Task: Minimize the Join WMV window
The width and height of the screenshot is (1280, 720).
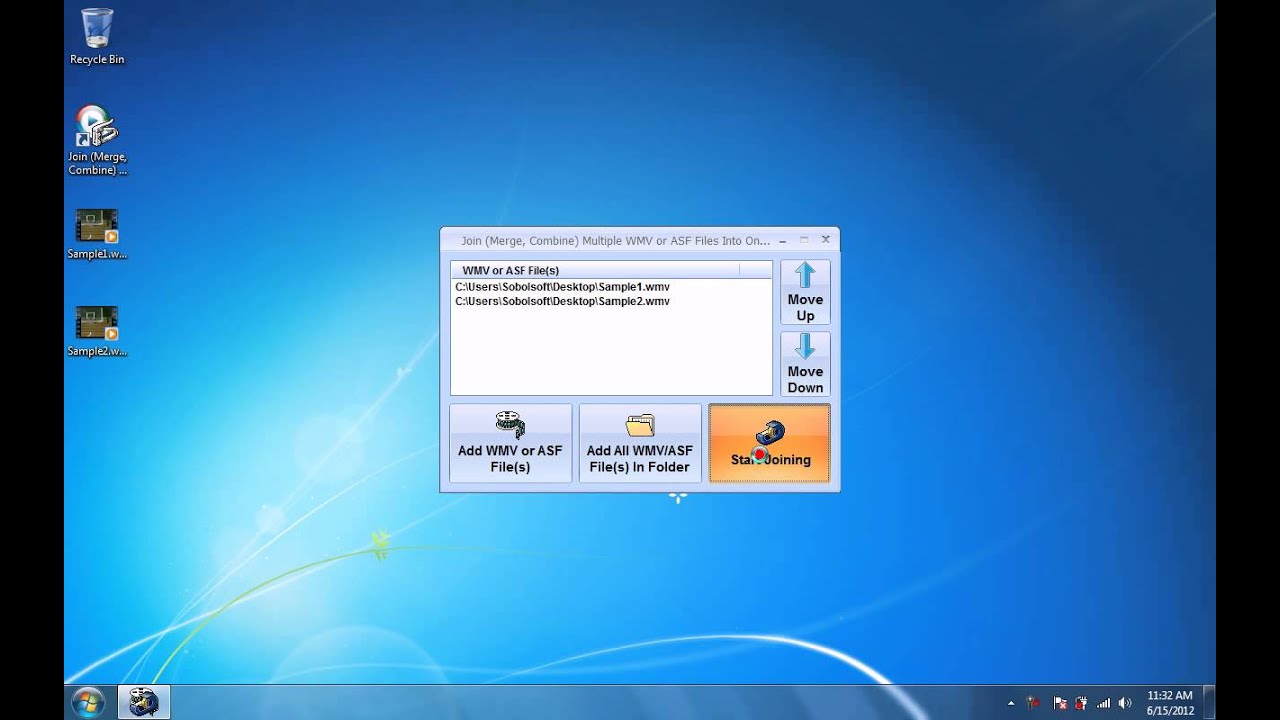Action: (783, 240)
